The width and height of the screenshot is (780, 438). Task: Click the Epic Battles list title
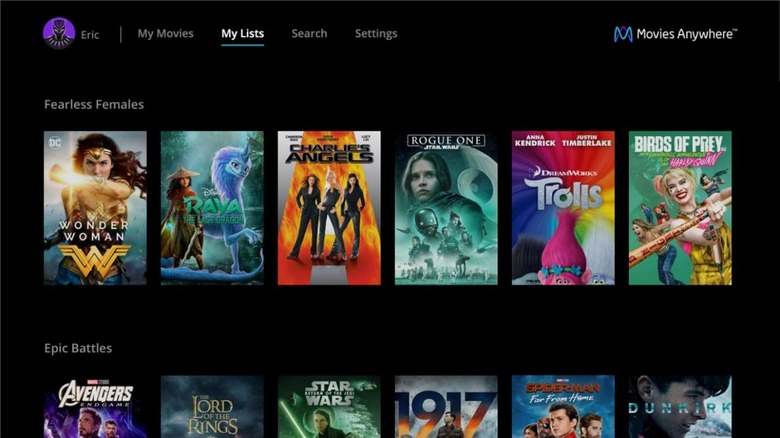(x=78, y=348)
